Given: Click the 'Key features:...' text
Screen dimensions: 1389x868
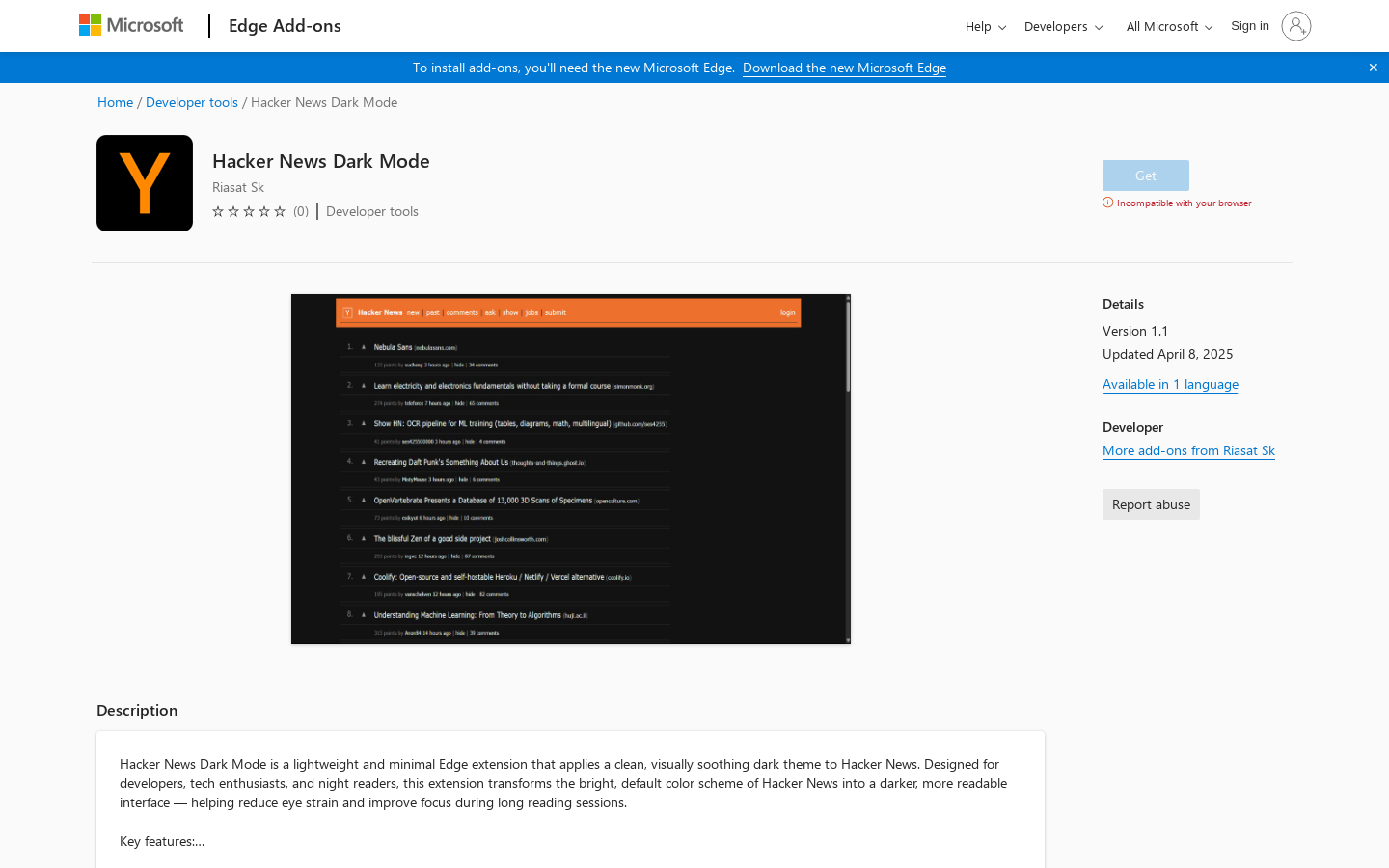Looking at the screenshot, I should [x=162, y=841].
